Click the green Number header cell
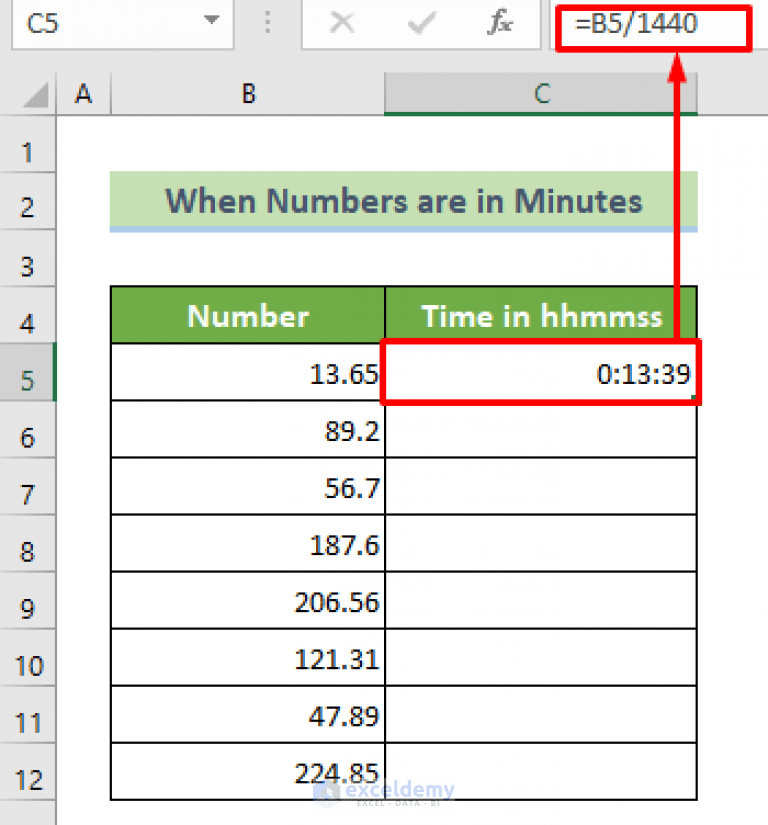Viewport: 768px width, 825px height. pyautogui.click(x=247, y=316)
